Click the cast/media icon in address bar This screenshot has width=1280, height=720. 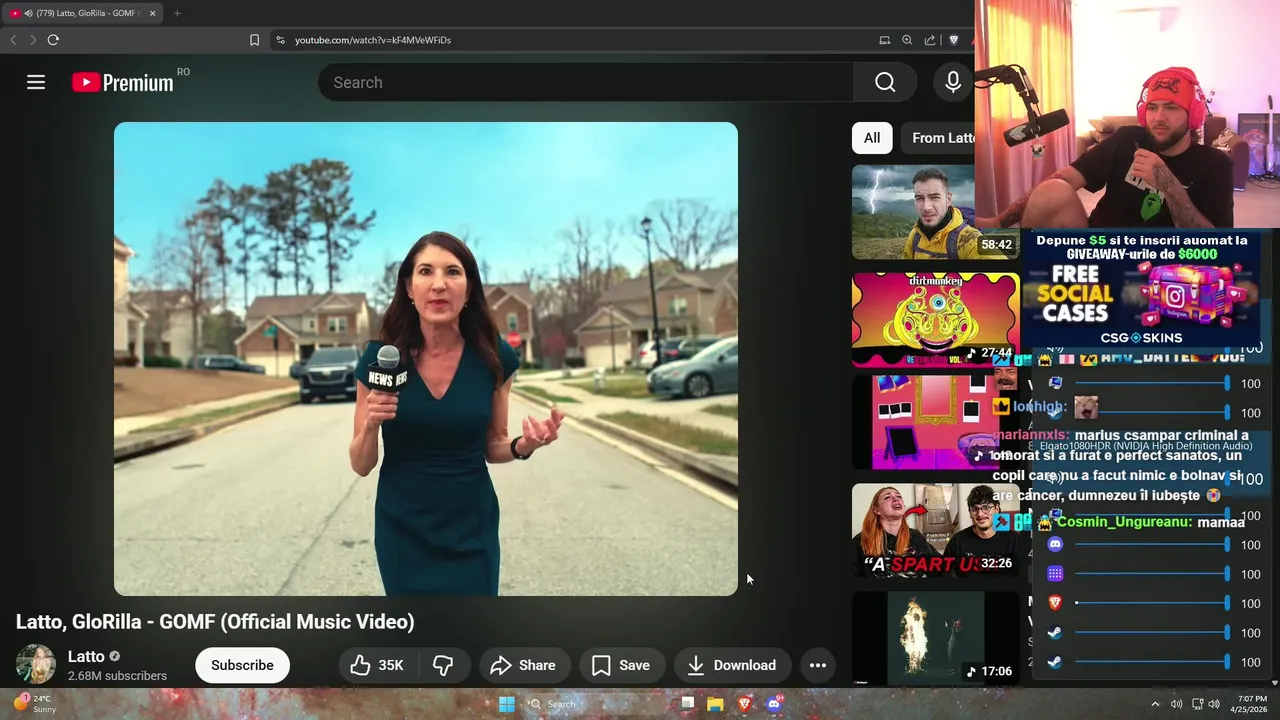[885, 40]
